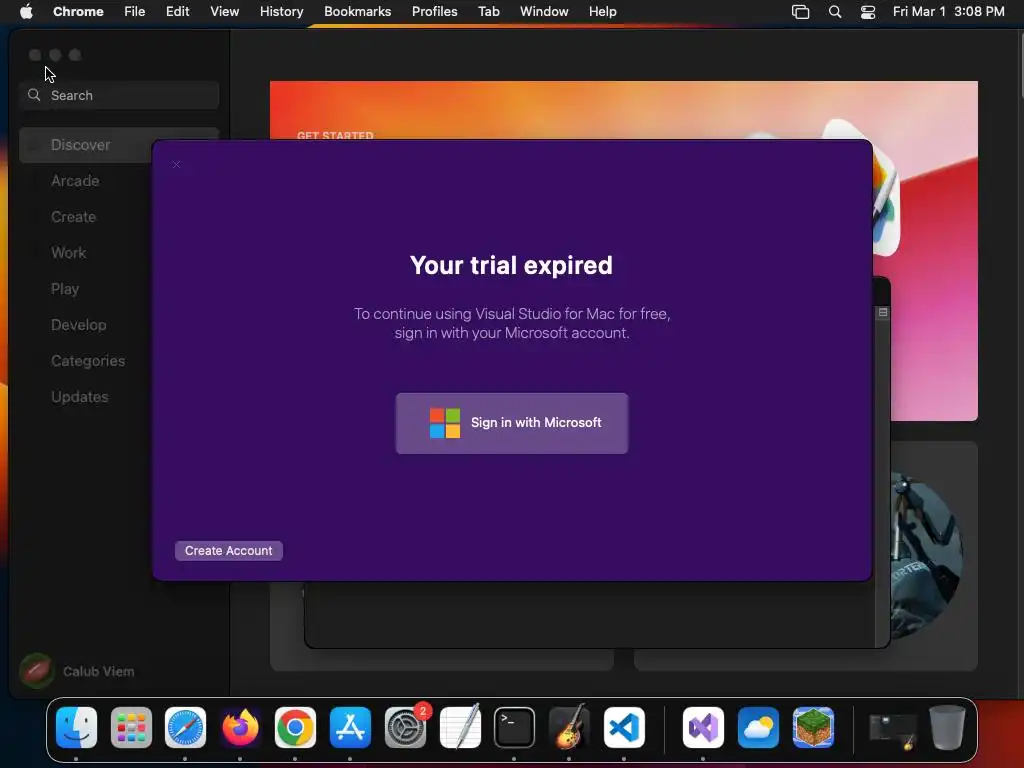The width and height of the screenshot is (1024, 768).
Task: Open Spotlight search in menu bar
Action: pos(835,12)
